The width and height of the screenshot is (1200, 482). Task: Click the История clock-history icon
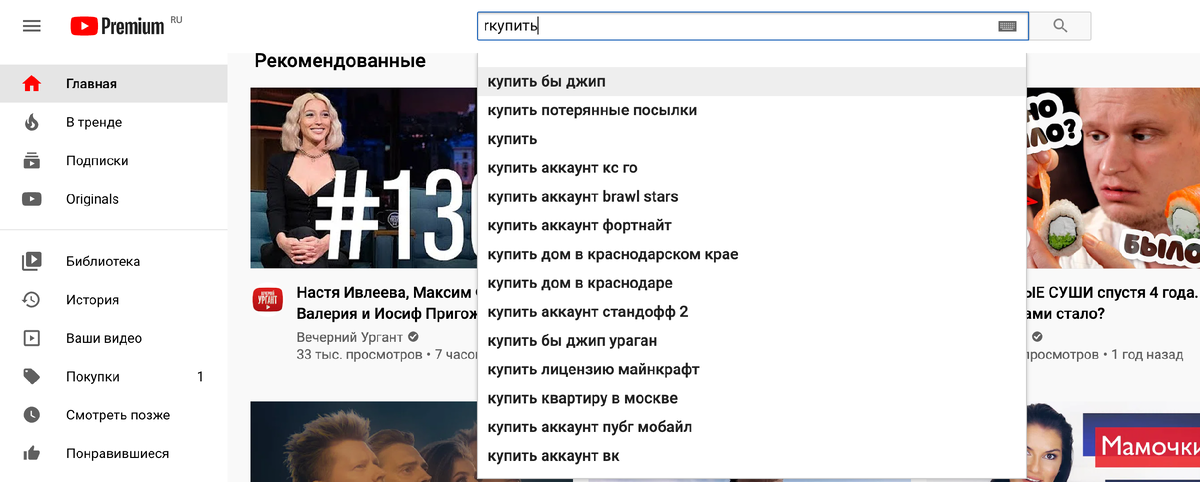click(x=32, y=299)
